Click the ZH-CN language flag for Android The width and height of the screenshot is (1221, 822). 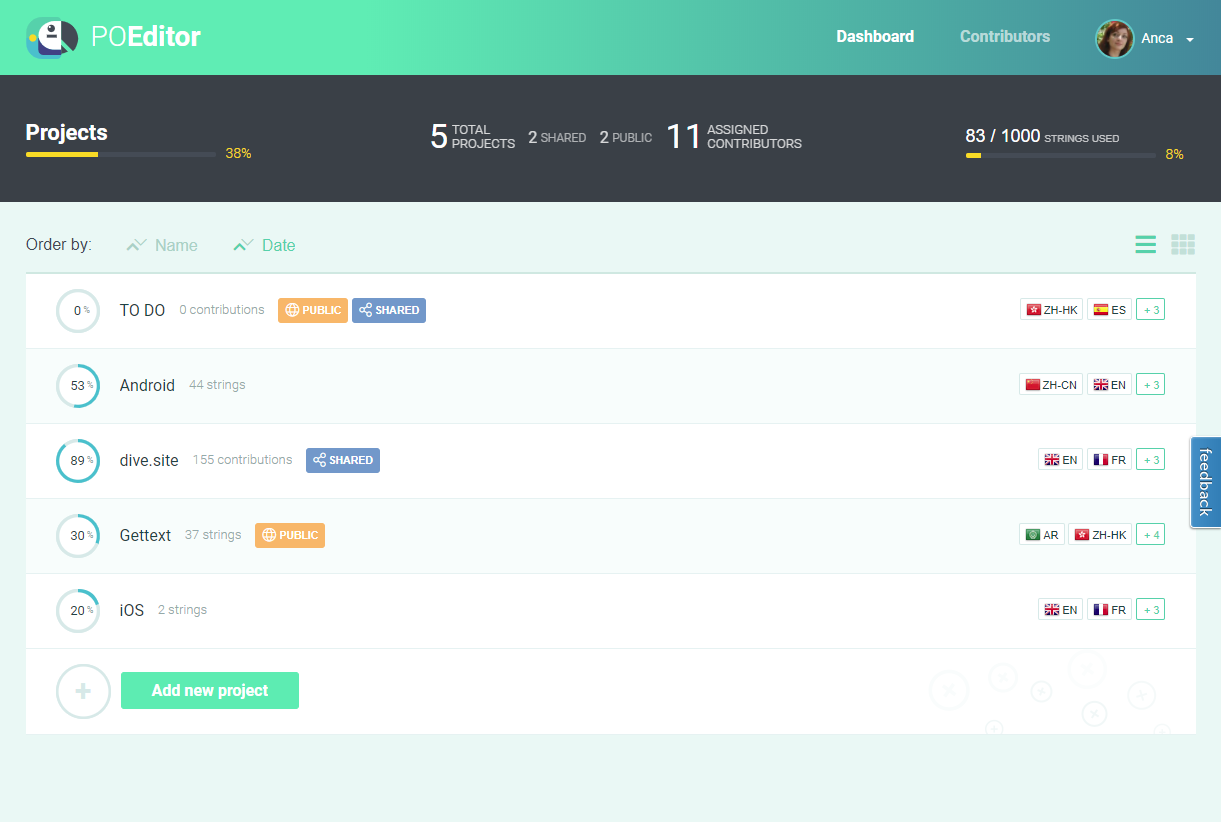[1050, 384]
